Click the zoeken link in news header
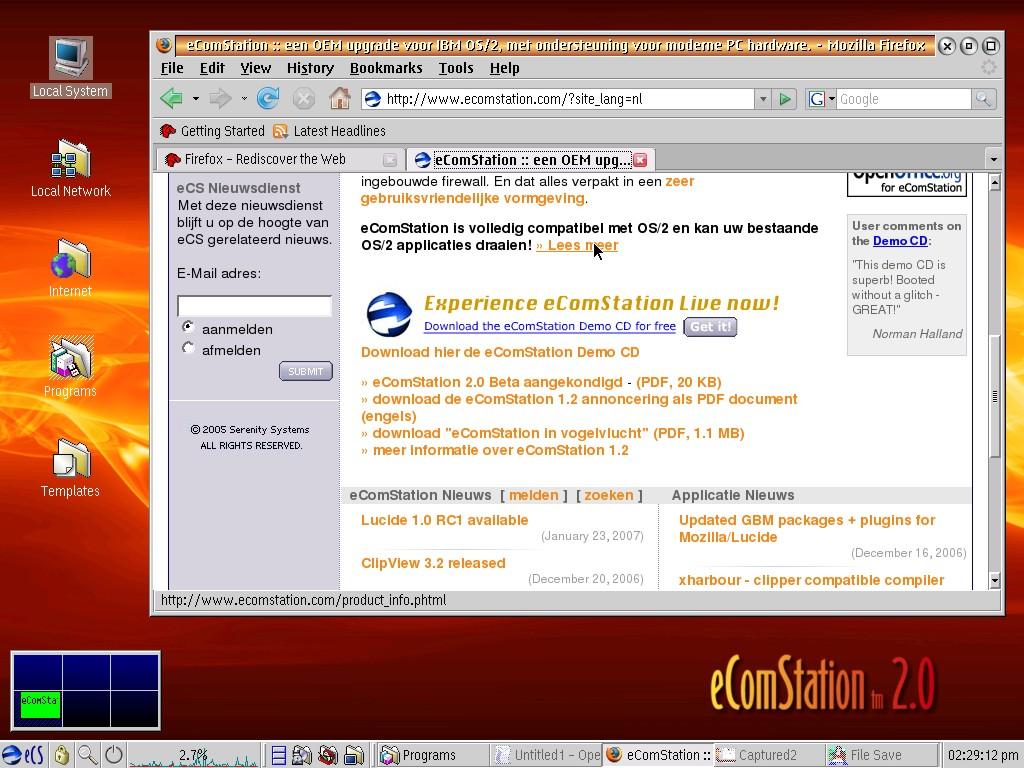The width and height of the screenshot is (1024, 768). pyautogui.click(x=609, y=495)
